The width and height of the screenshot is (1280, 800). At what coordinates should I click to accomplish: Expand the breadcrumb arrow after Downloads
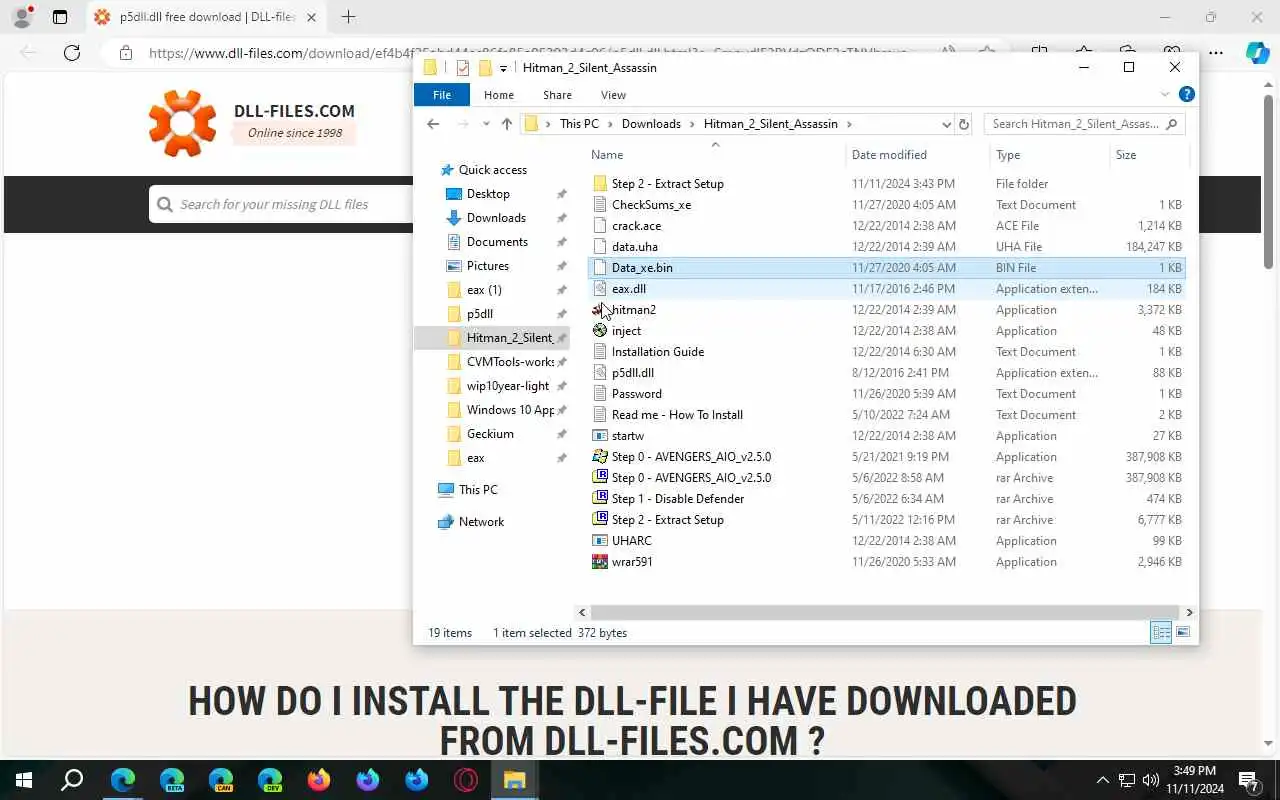point(691,124)
